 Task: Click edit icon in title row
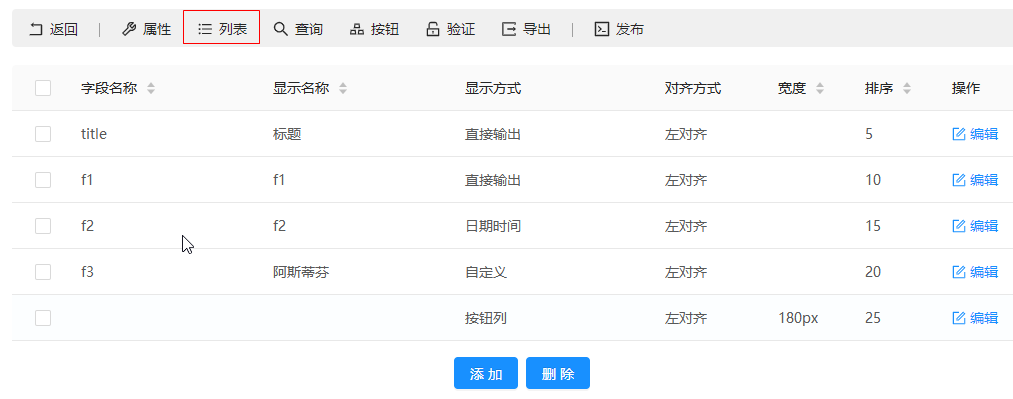coord(959,134)
